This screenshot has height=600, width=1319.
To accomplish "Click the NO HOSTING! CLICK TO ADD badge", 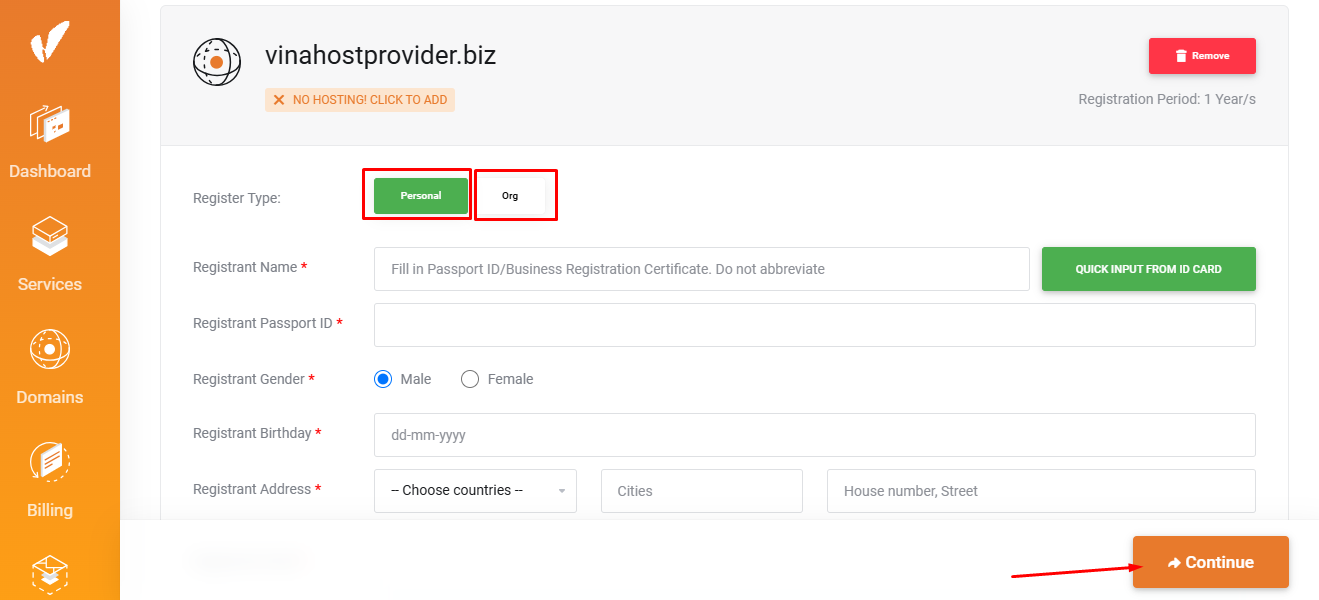I will (360, 100).
